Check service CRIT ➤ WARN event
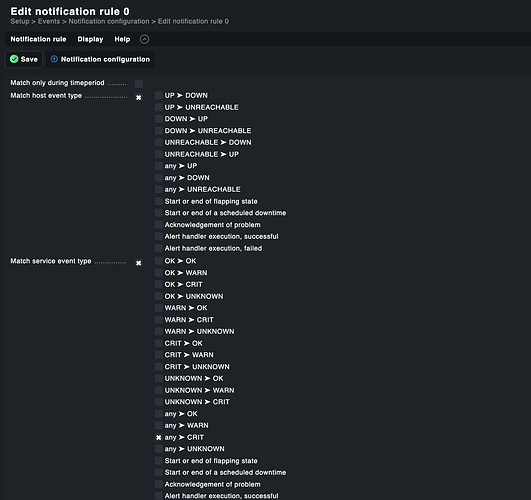The height and width of the screenshot is (500, 531). pyautogui.click(x=158, y=355)
